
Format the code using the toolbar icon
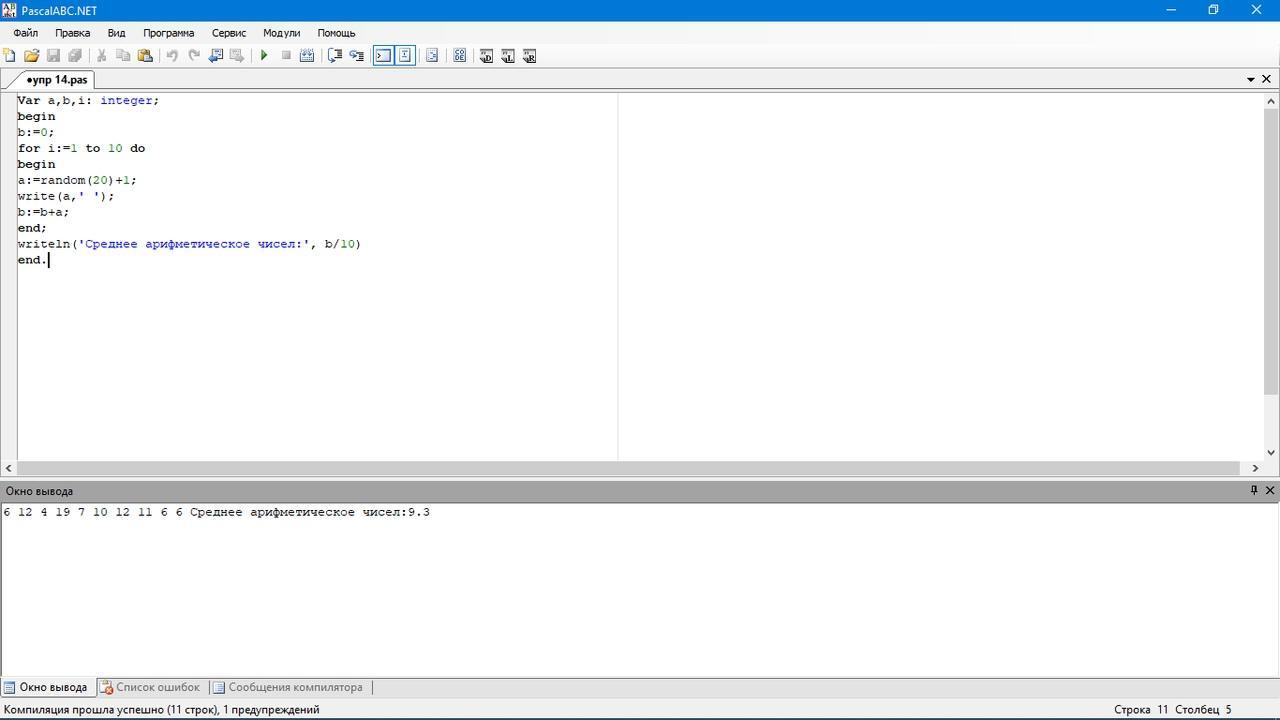(x=432, y=56)
